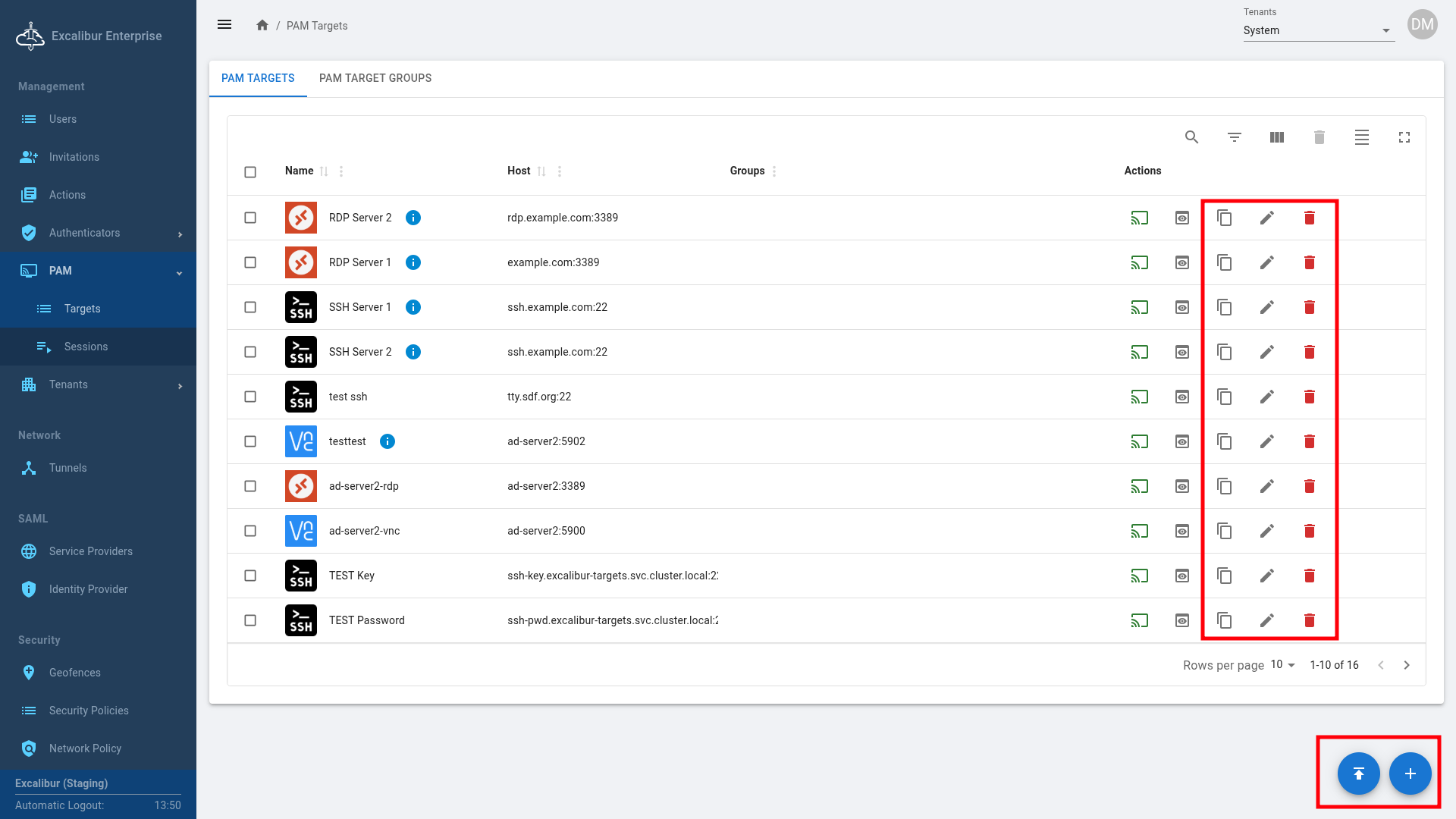Edit the test ssh target
This screenshot has height=819, width=1456.
tap(1266, 397)
